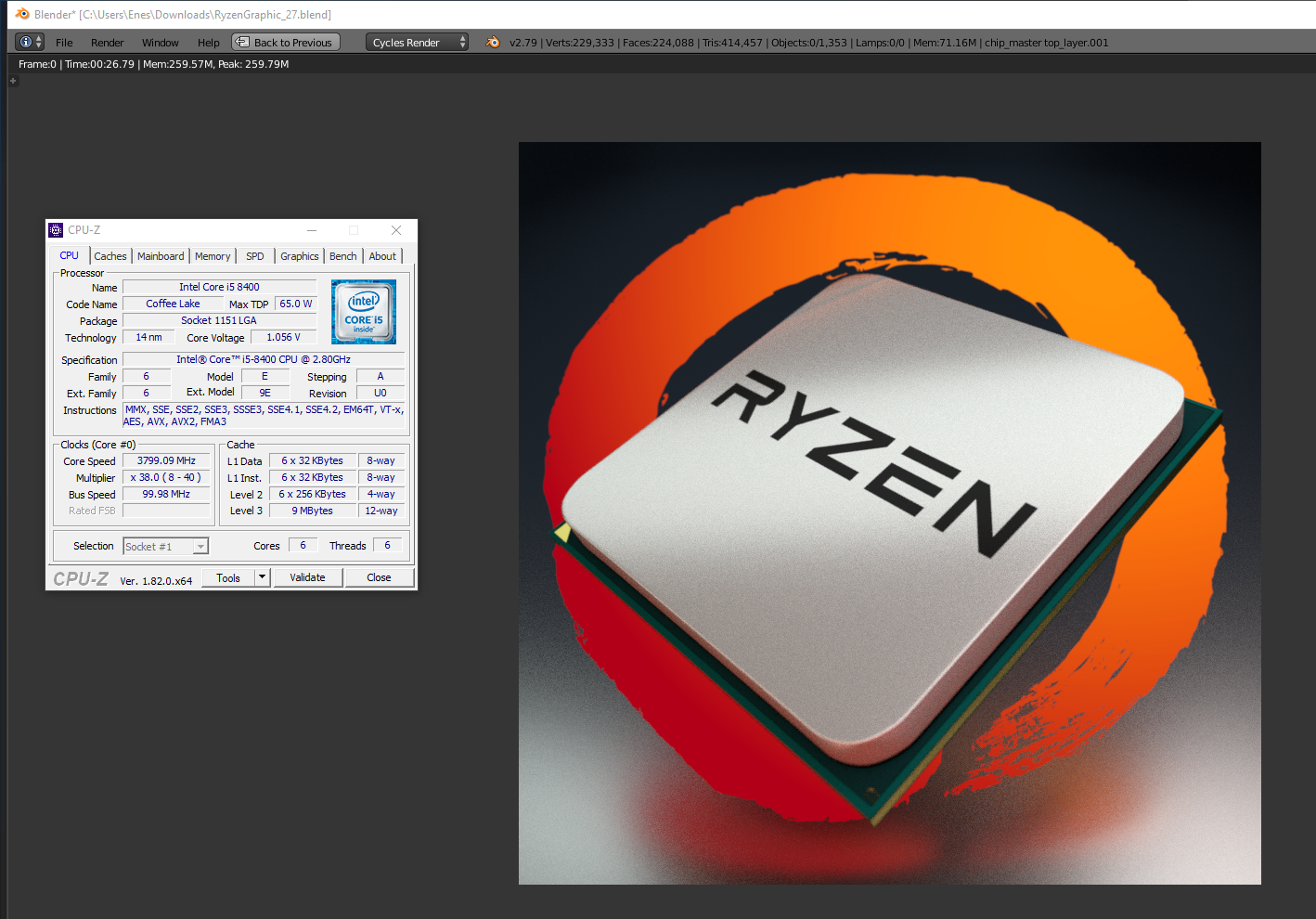Click the Verts:229,333 statistic in the header
The height and width of the screenshot is (919, 1316).
pos(580,43)
